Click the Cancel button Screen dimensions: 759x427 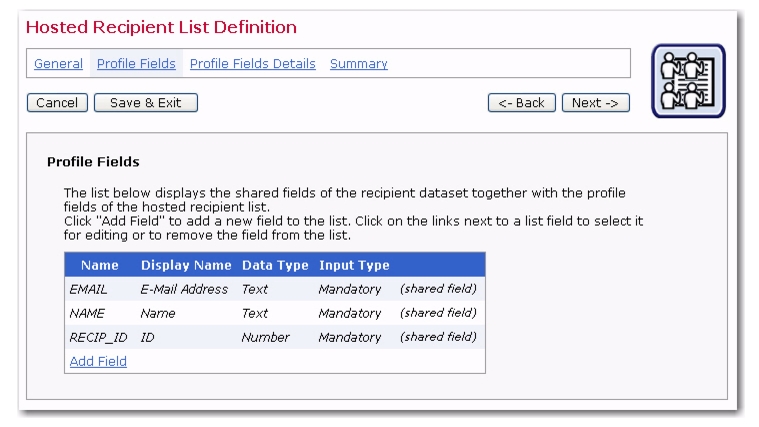tap(57, 103)
